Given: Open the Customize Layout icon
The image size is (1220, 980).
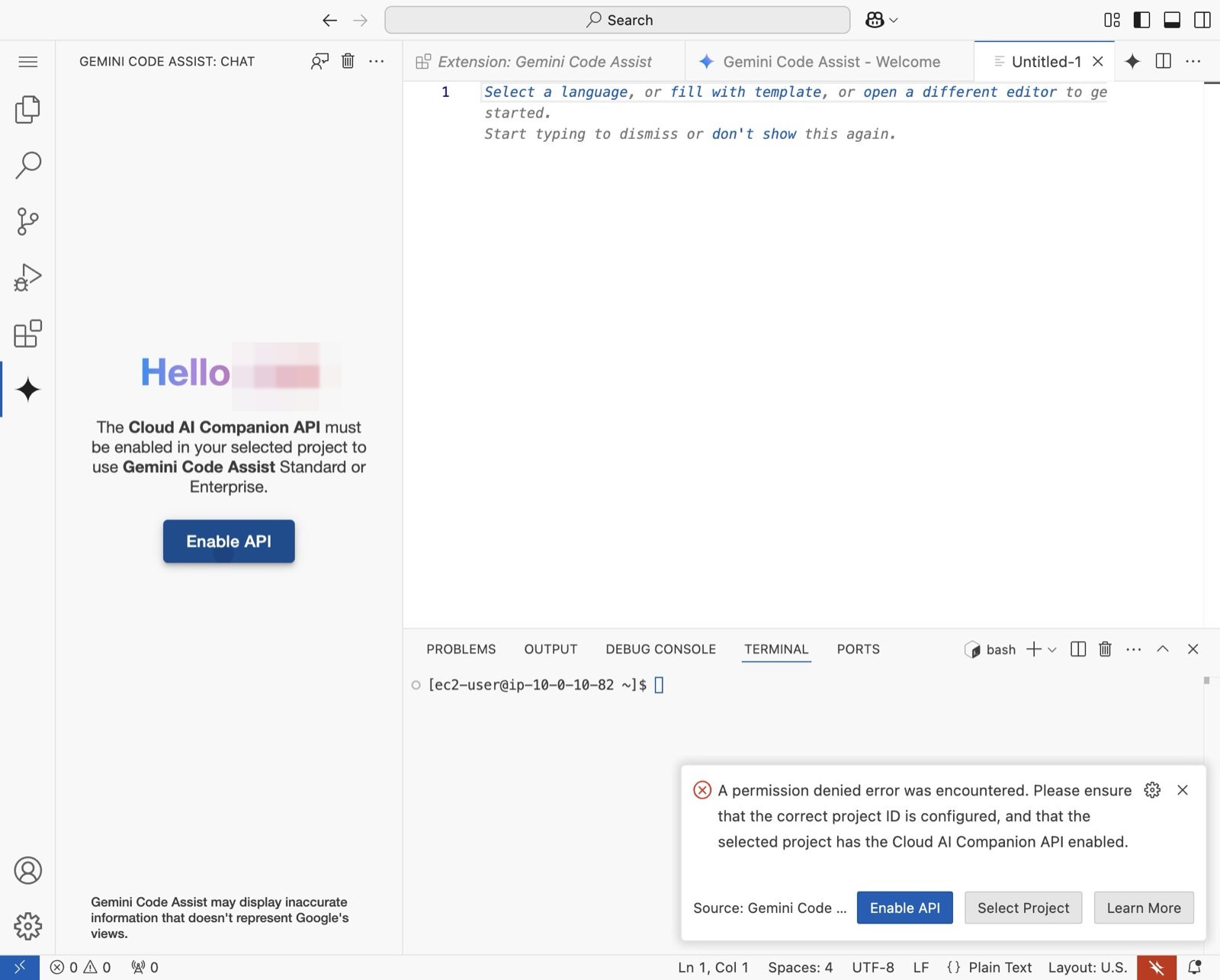Looking at the screenshot, I should tap(1112, 21).
